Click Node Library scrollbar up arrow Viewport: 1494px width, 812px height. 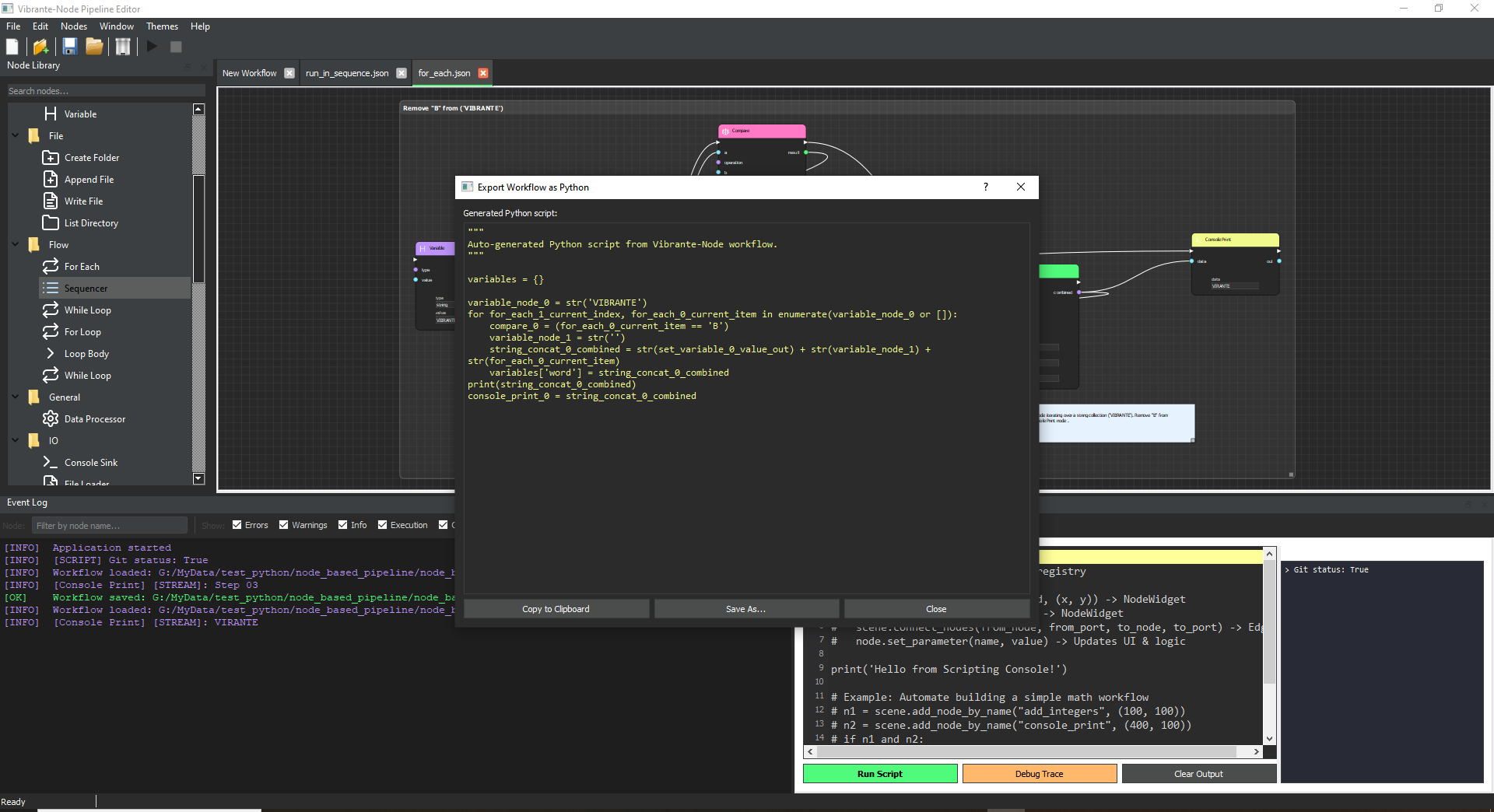click(x=198, y=110)
